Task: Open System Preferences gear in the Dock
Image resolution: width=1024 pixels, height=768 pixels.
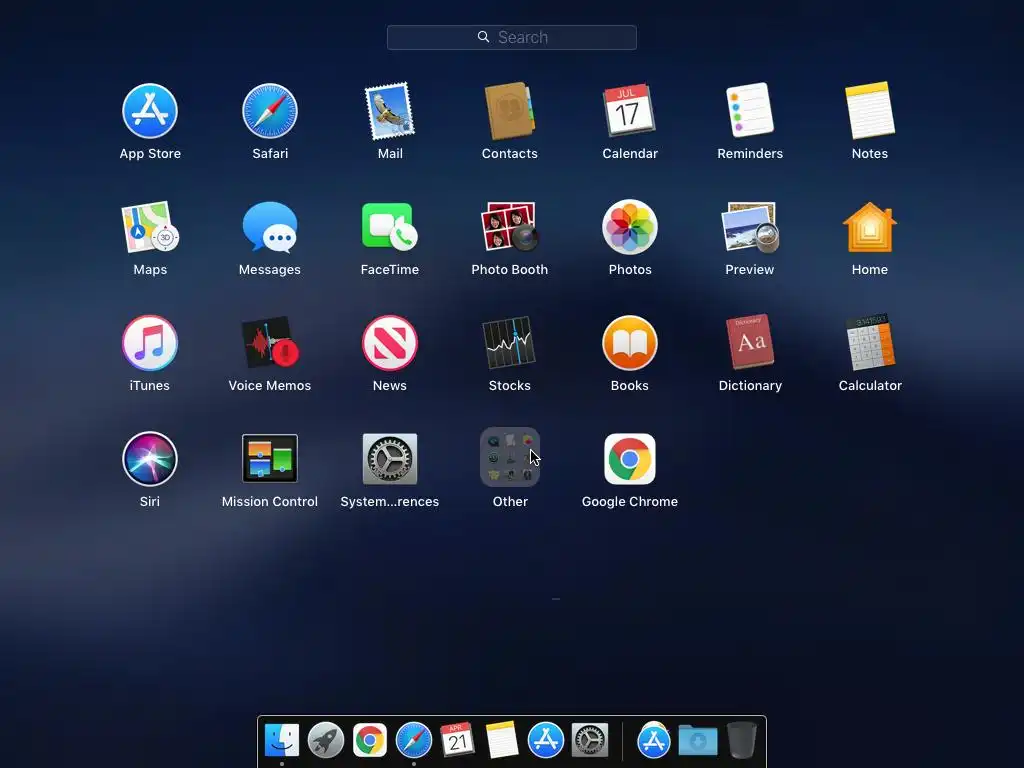Action: pos(590,741)
